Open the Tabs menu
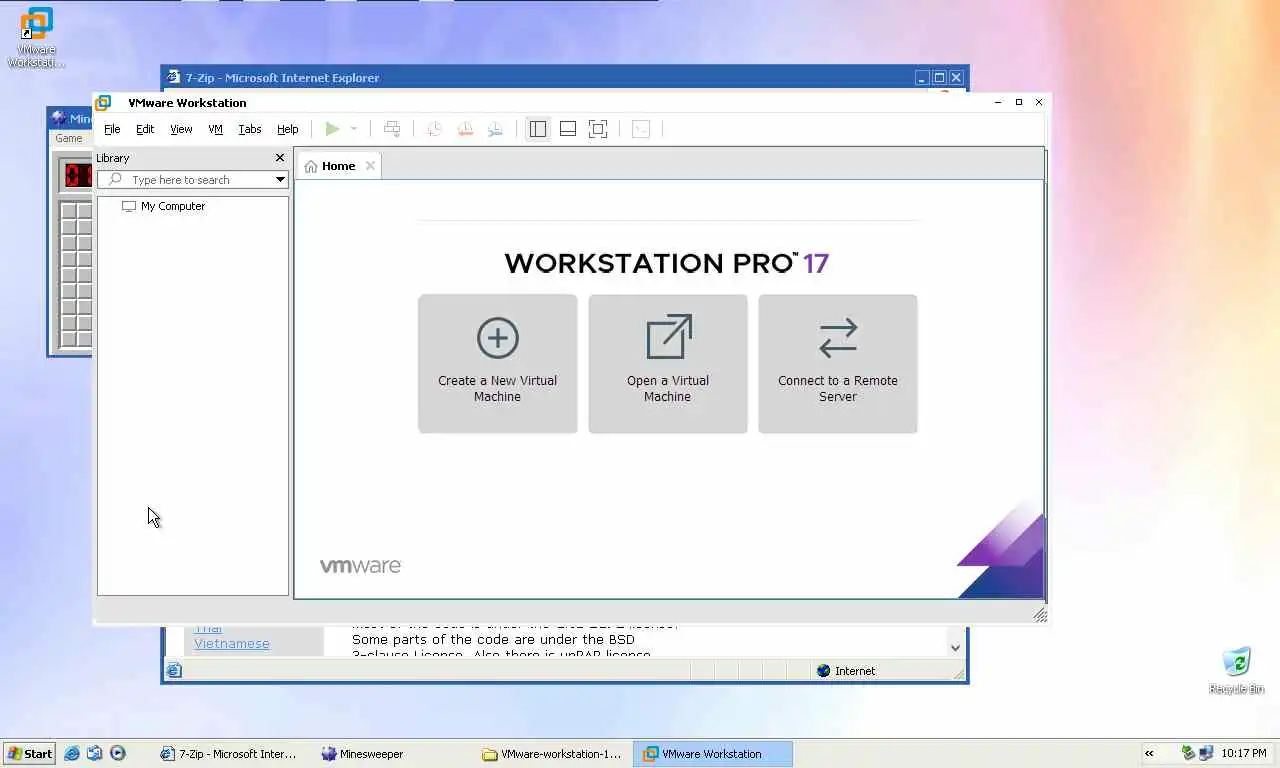1280x768 pixels. [250, 129]
